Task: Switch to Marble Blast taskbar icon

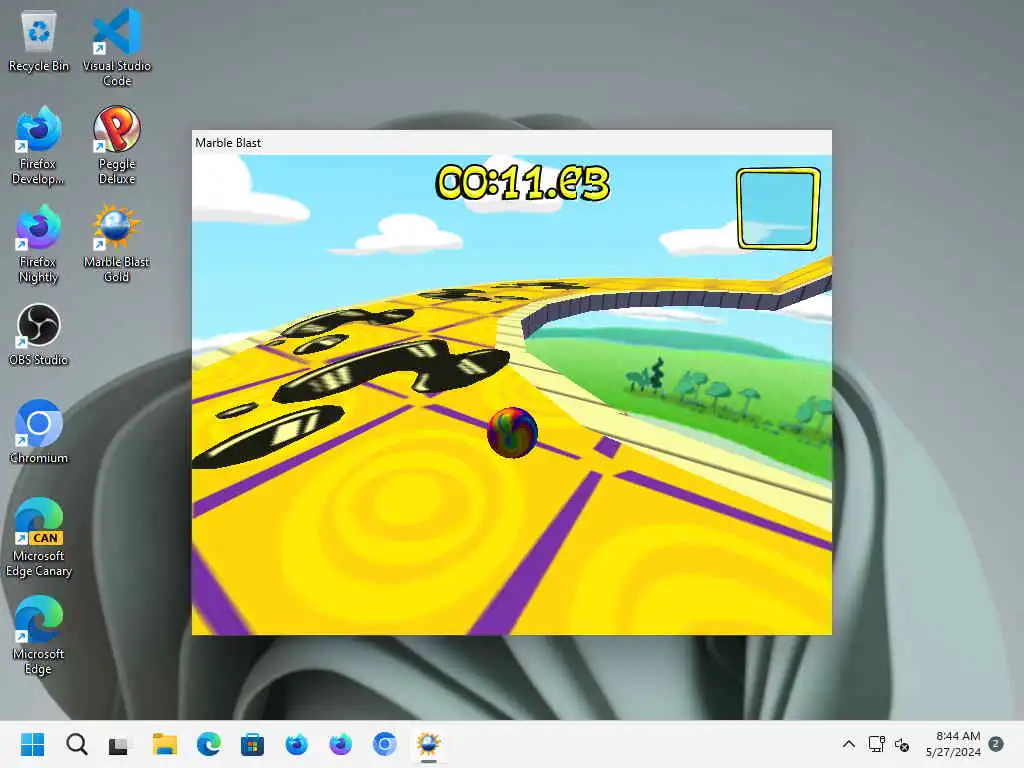Action: 428,744
